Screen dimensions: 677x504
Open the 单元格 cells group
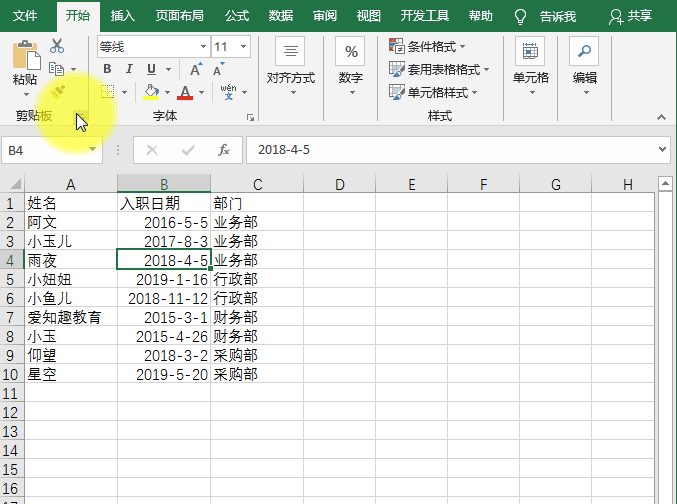(531, 66)
